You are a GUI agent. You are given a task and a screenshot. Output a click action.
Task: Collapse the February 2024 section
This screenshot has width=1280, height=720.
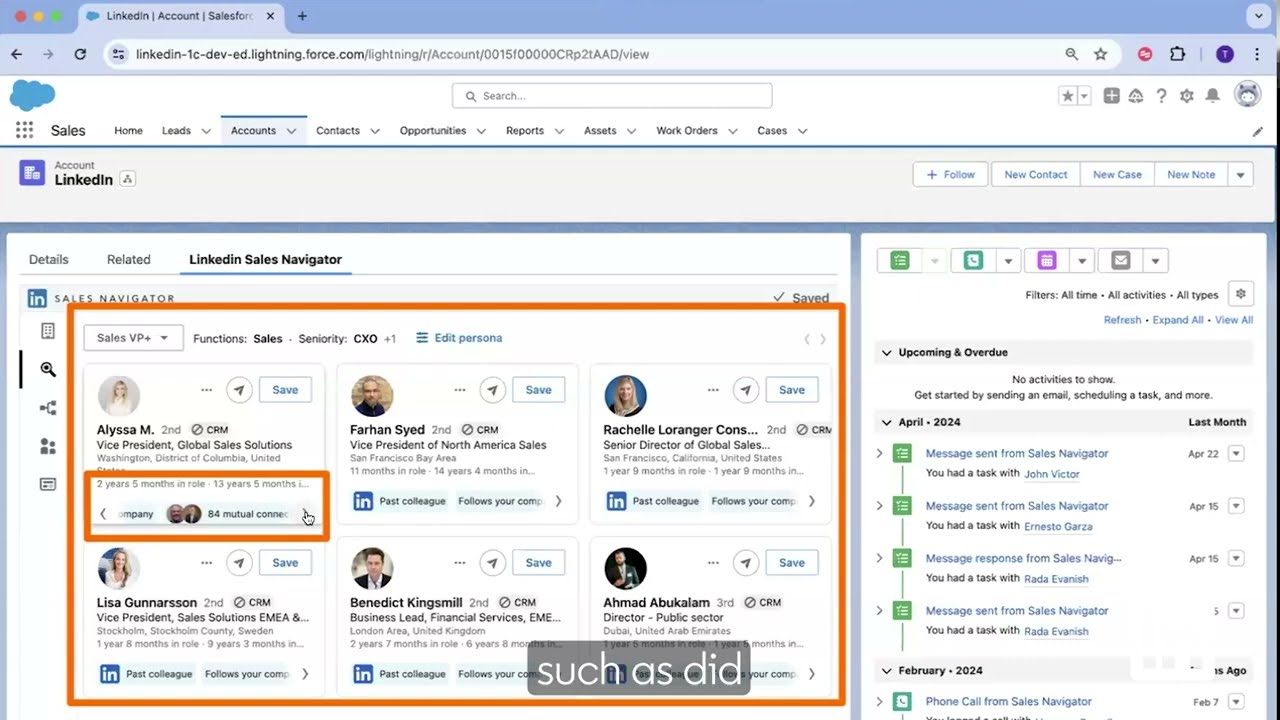coord(886,670)
